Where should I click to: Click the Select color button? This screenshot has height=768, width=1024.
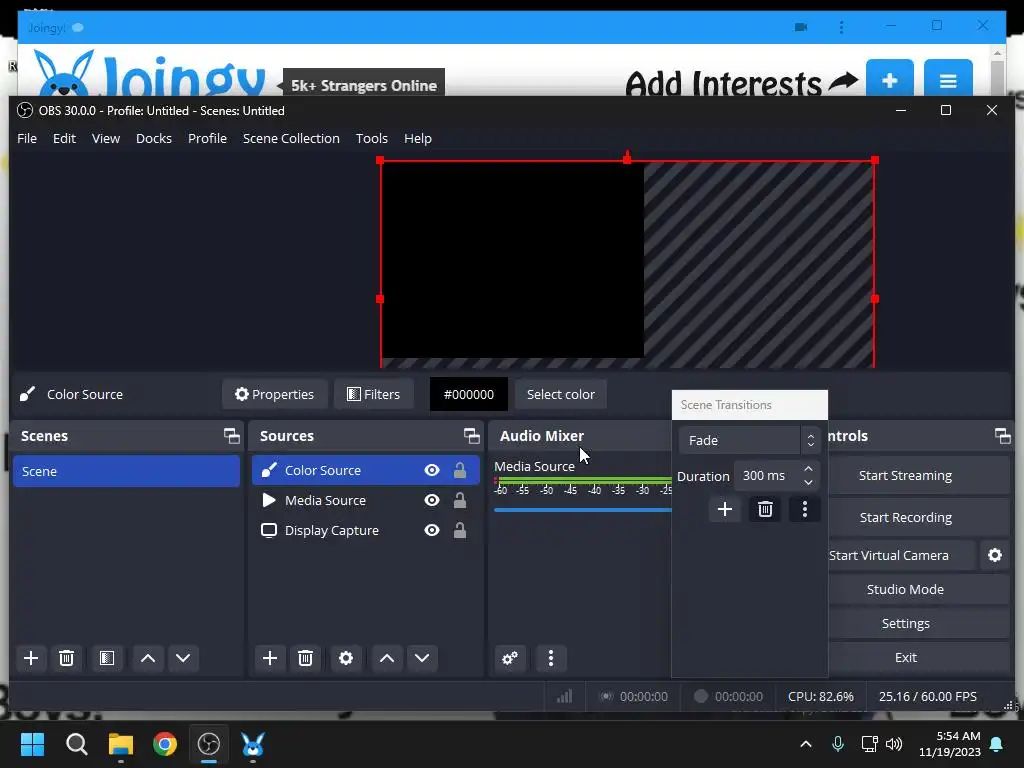pos(560,394)
